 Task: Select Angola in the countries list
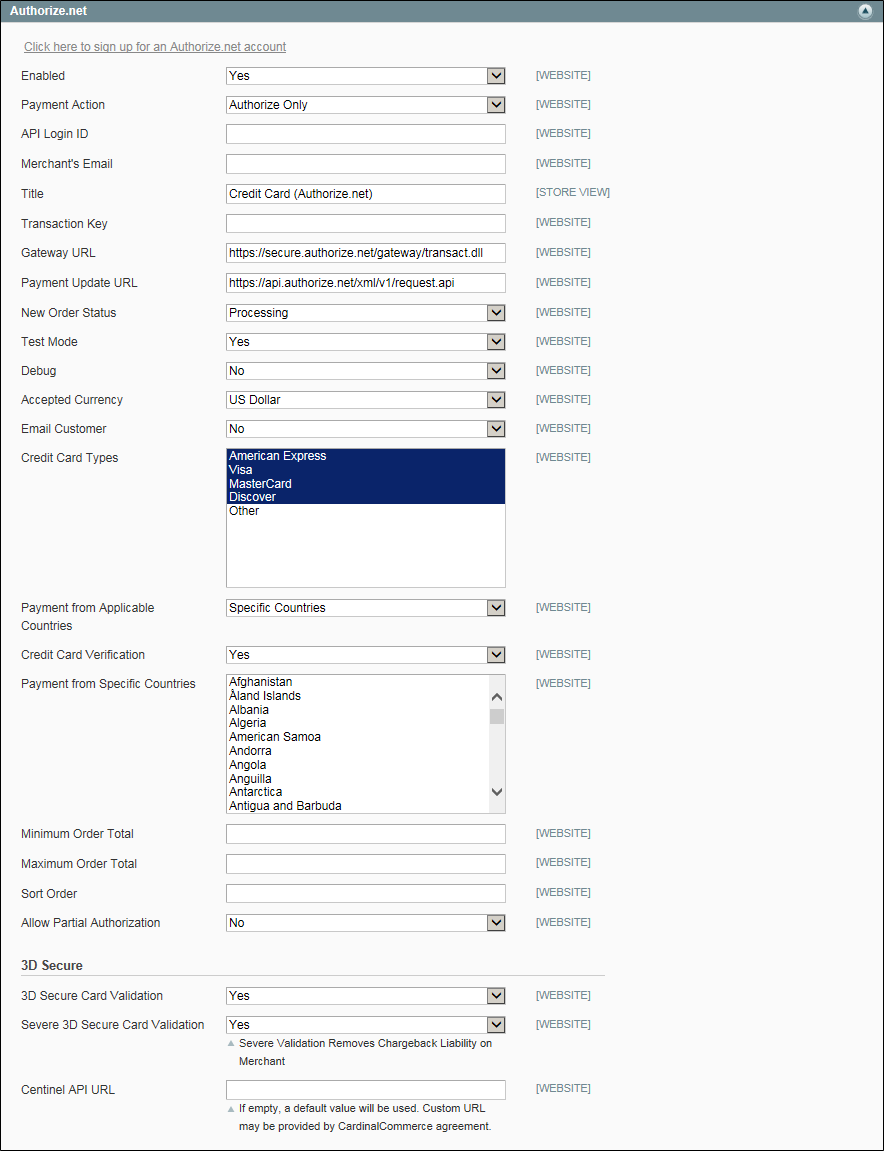(358, 765)
